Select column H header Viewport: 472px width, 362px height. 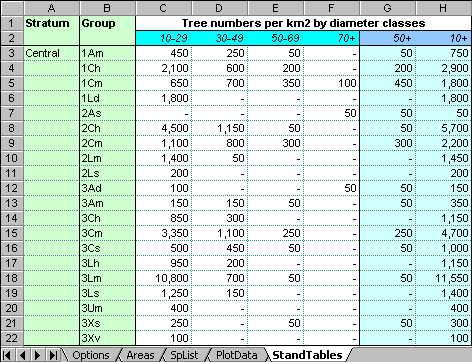pos(443,8)
